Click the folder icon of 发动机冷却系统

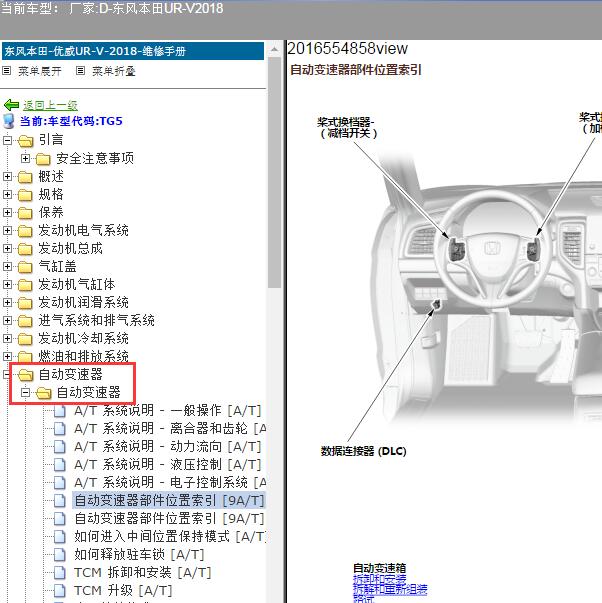(25, 339)
